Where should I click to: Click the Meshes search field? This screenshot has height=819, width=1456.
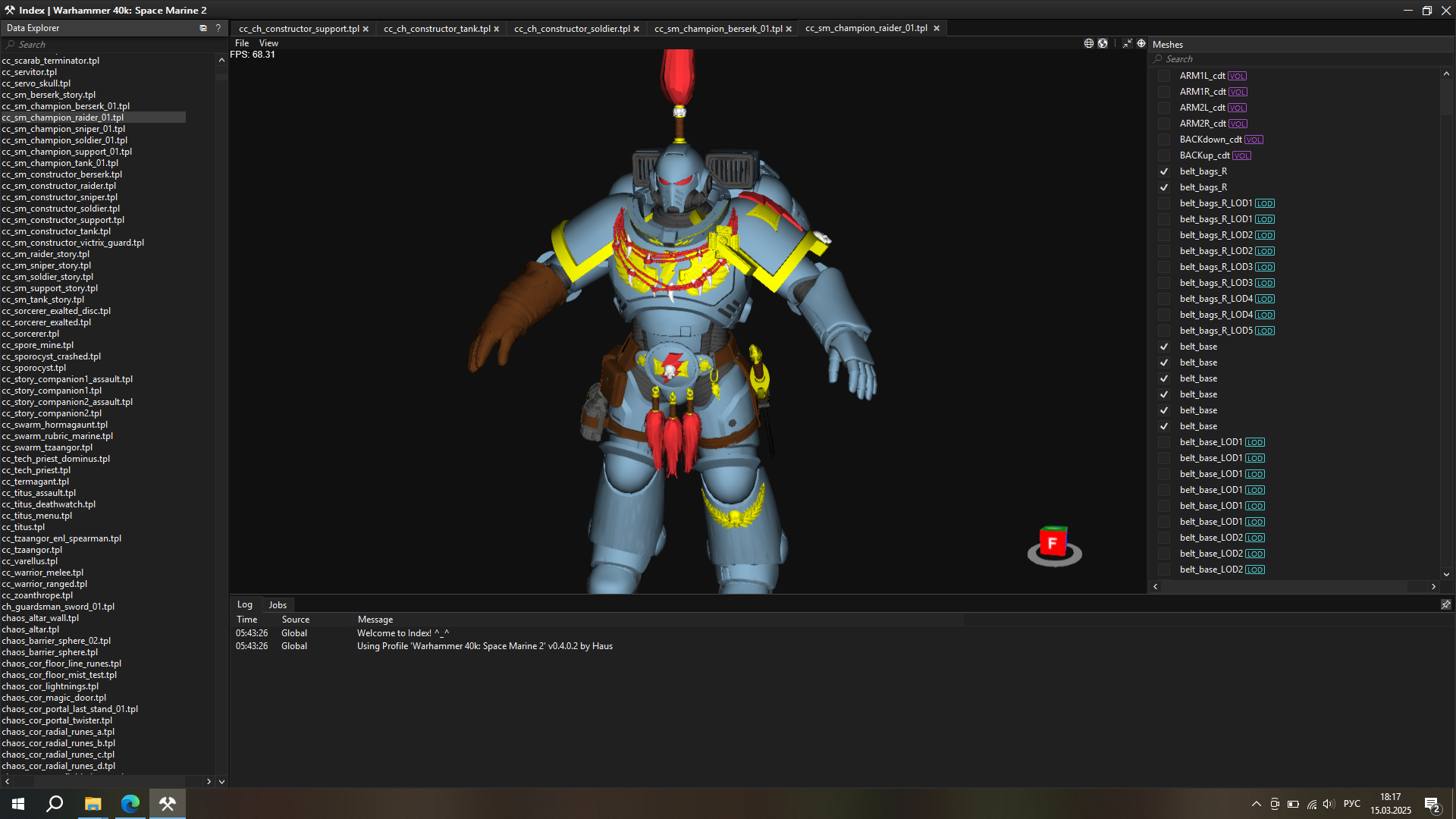pos(1301,59)
